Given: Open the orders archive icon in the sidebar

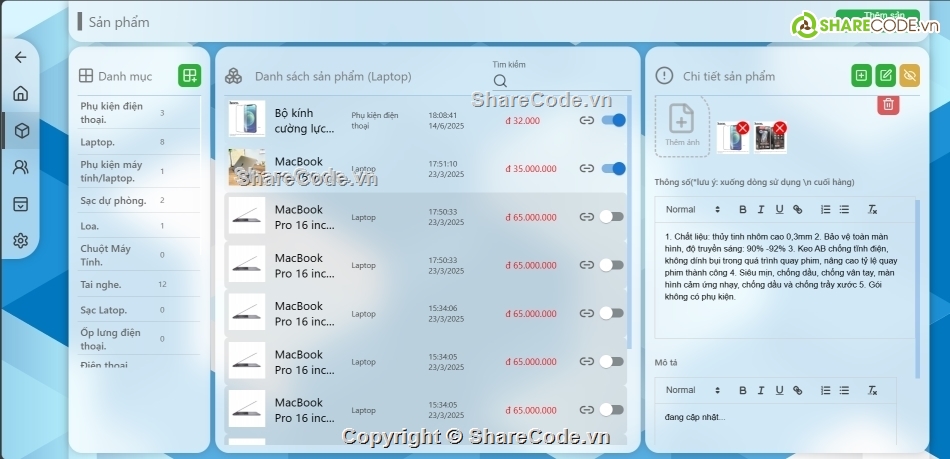Looking at the screenshot, I should [x=21, y=204].
